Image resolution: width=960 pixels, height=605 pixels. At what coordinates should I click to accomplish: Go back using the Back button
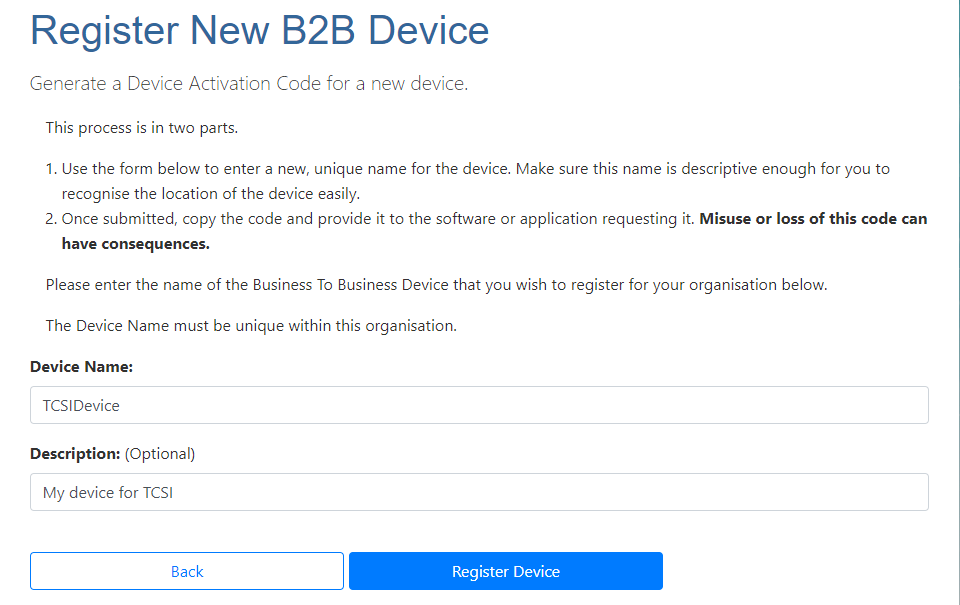tap(187, 571)
